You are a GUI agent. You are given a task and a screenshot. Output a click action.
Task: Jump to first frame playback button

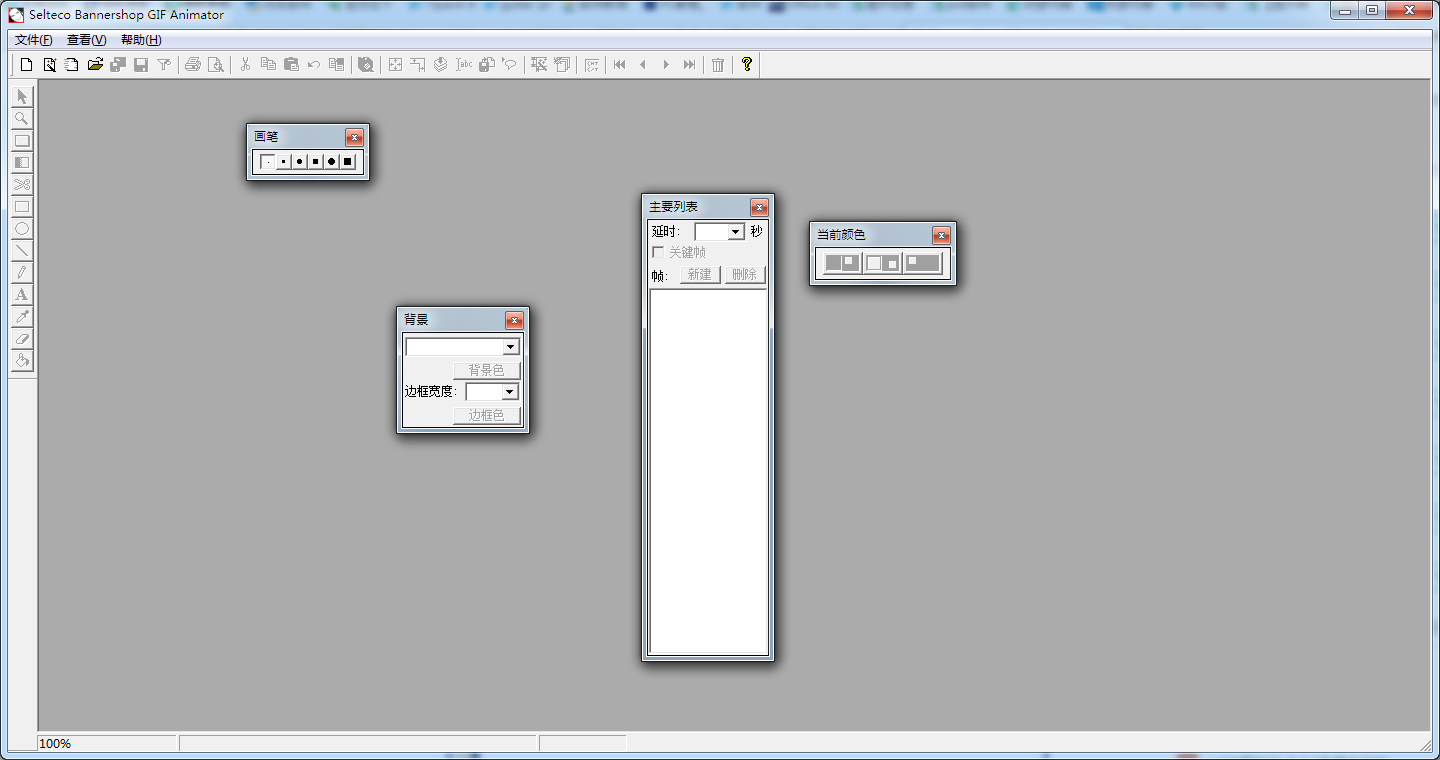[620, 65]
